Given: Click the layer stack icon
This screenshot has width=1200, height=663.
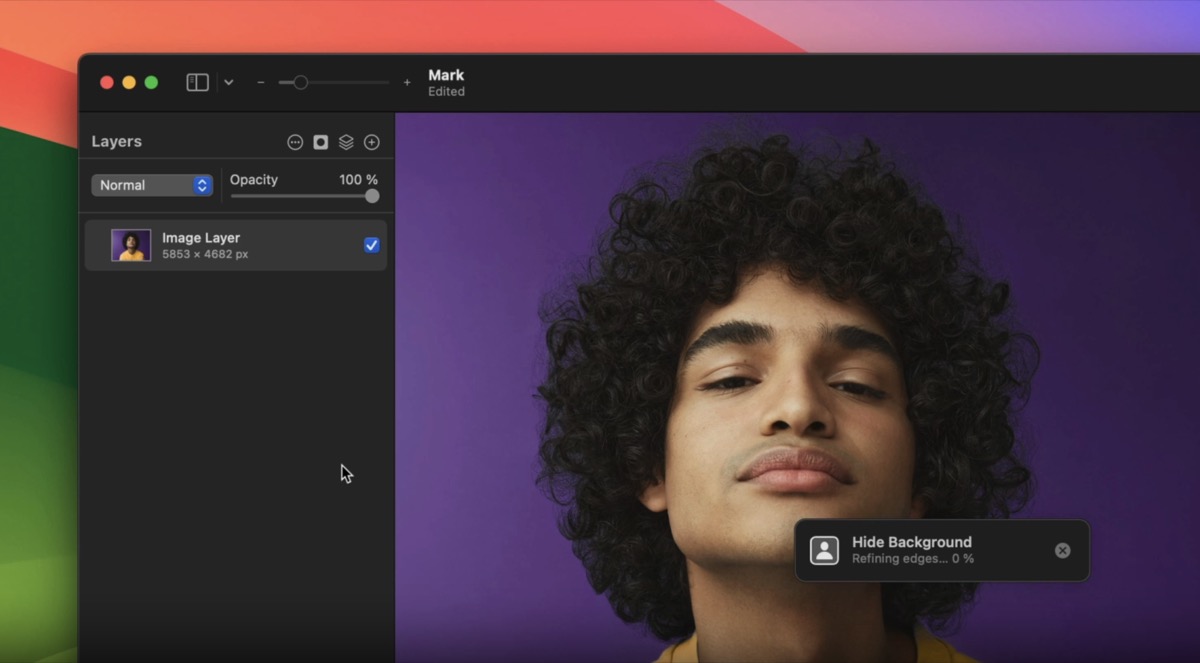Looking at the screenshot, I should click(x=346, y=142).
